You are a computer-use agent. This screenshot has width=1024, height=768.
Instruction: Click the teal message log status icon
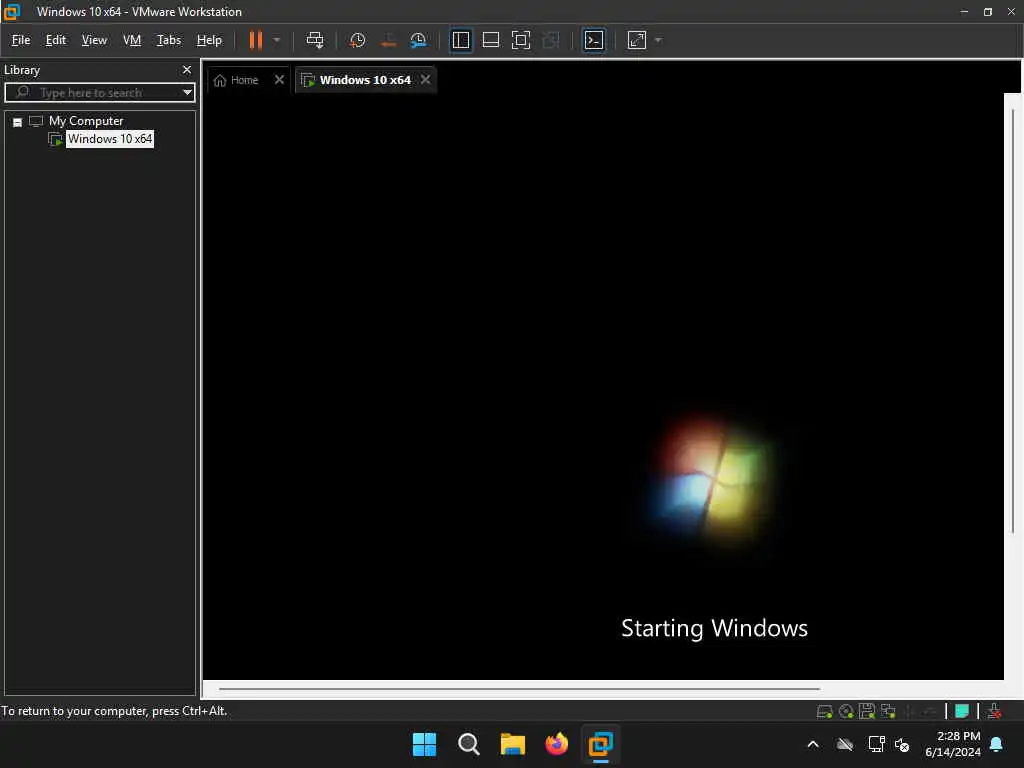click(x=962, y=711)
